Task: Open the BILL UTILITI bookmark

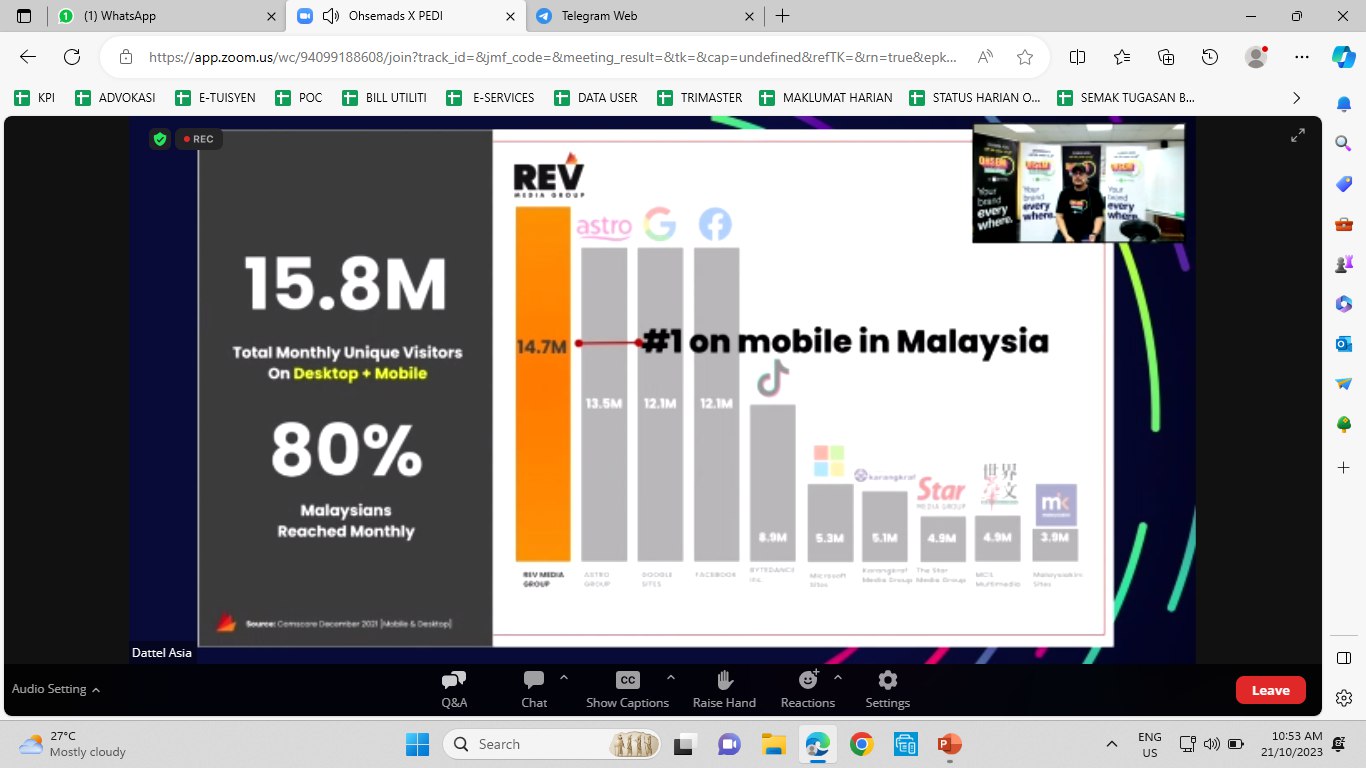Action: [x=384, y=97]
